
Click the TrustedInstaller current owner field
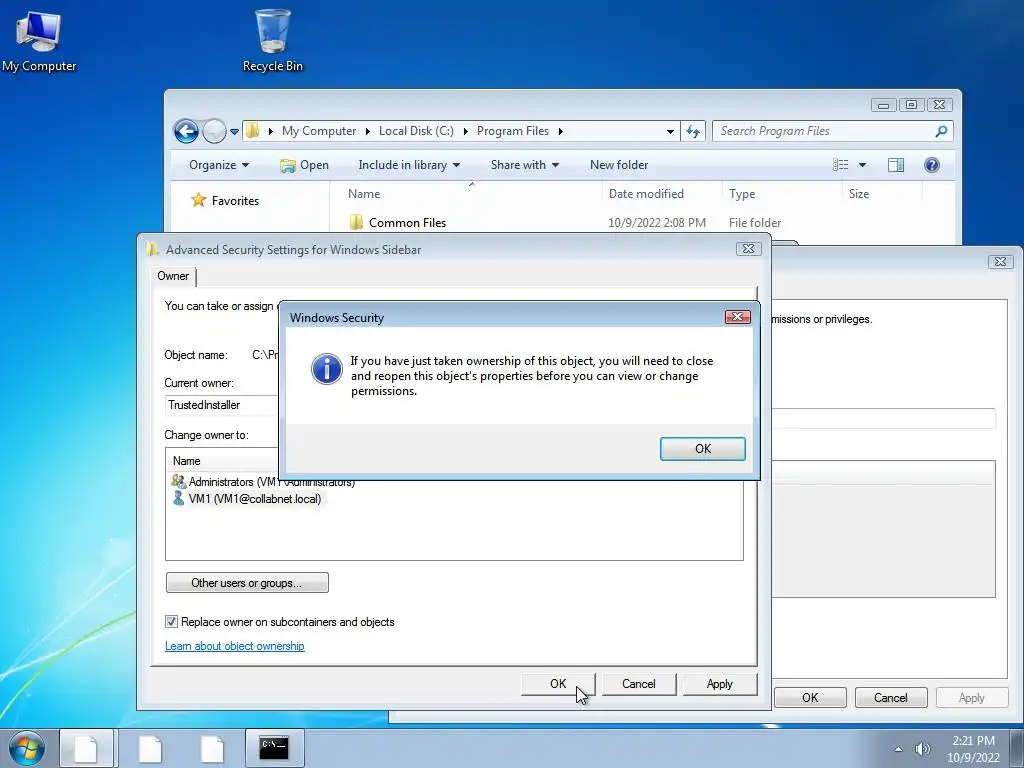click(222, 405)
